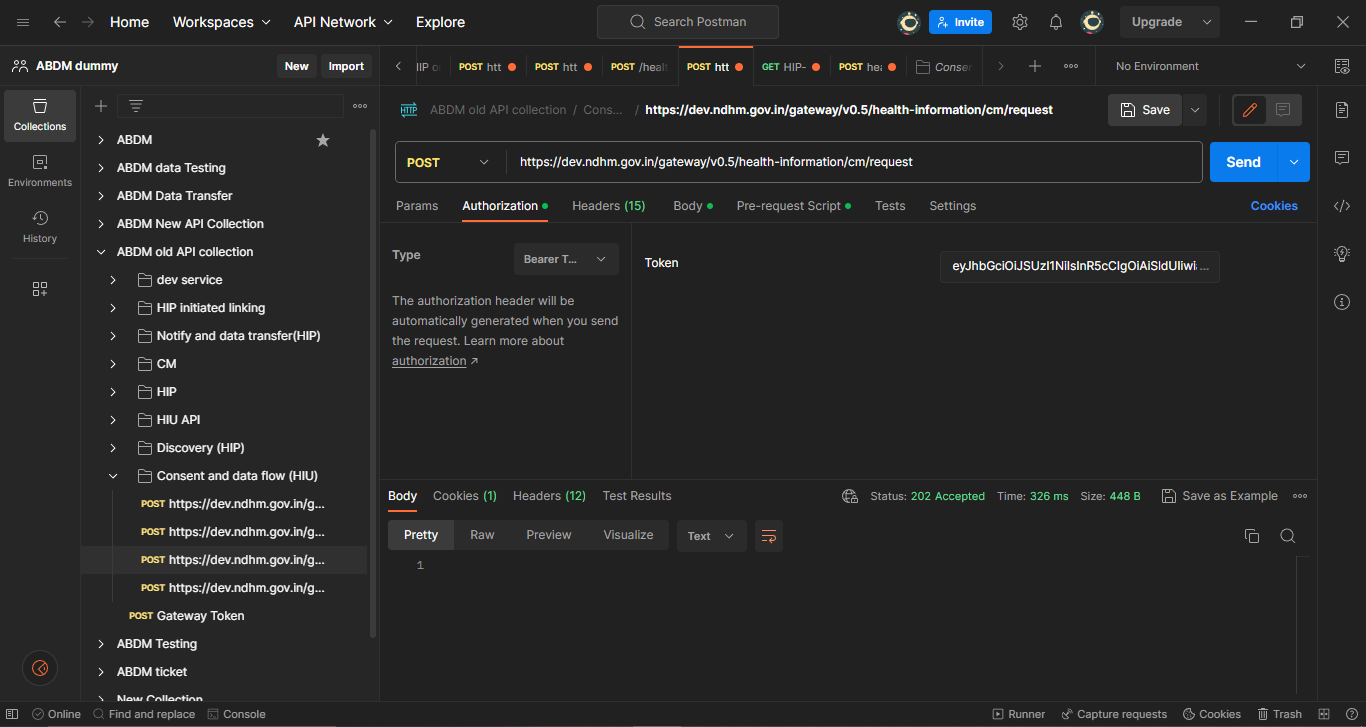Change the Bearer Token auth type
The height and width of the screenshot is (727, 1366).
tap(566, 259)
